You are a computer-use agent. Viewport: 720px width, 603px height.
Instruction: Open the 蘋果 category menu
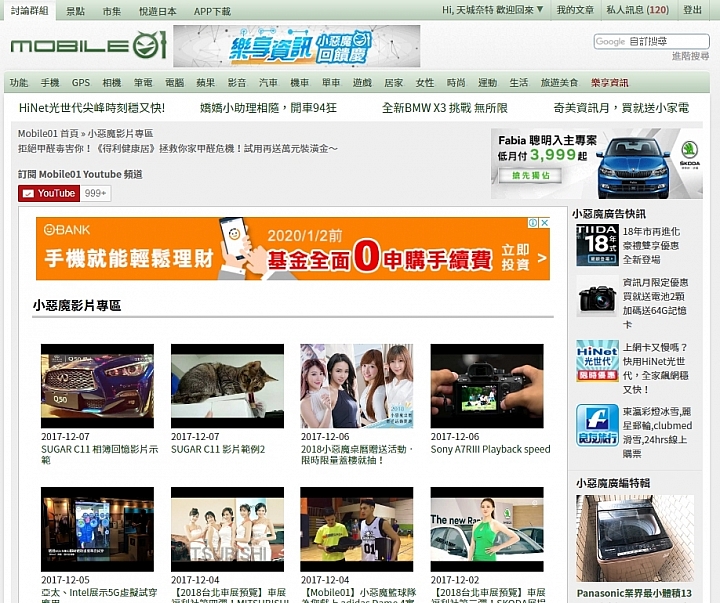pyautogui.click(x=205, y=83)
